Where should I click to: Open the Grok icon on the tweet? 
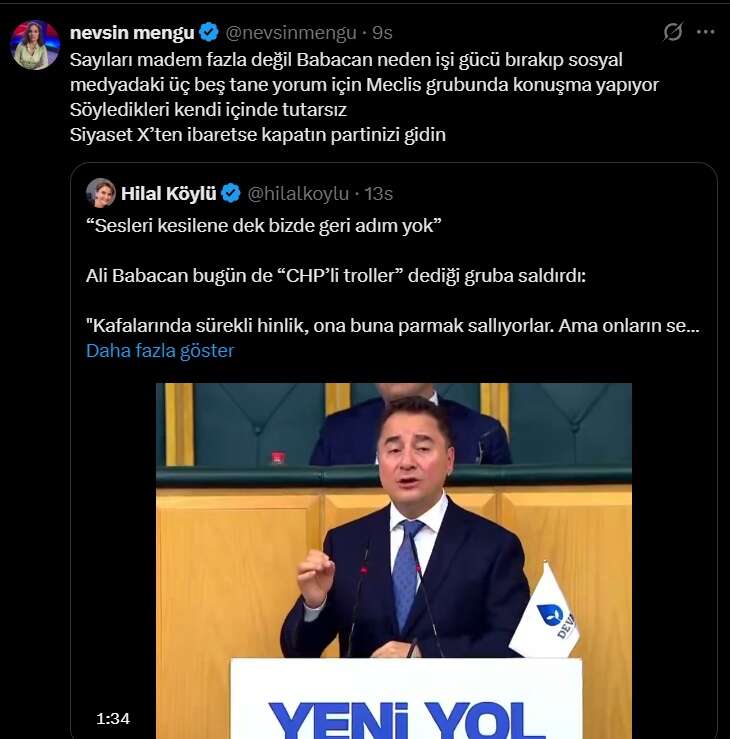(x=673, y=32)
